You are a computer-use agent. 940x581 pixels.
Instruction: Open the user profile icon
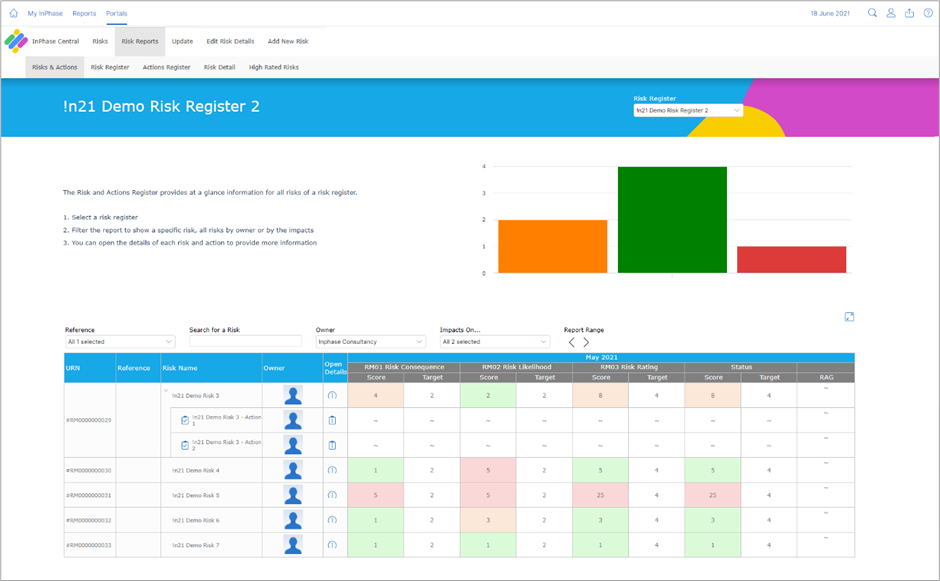(x=891, y=13)
